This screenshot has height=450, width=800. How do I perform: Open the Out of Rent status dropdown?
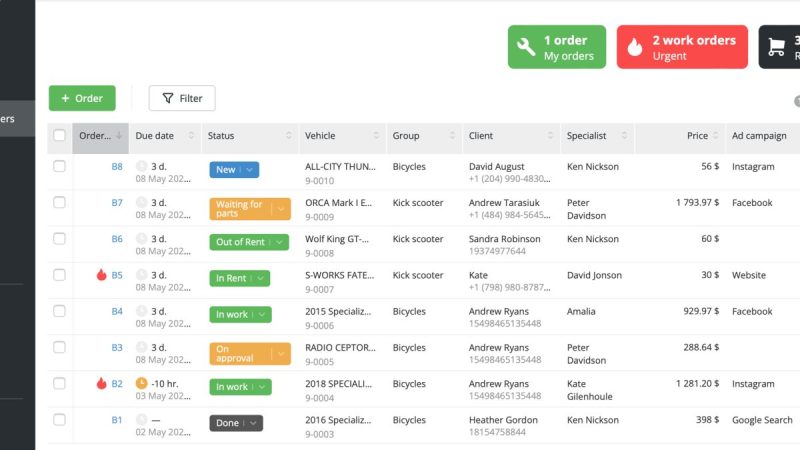249,242
